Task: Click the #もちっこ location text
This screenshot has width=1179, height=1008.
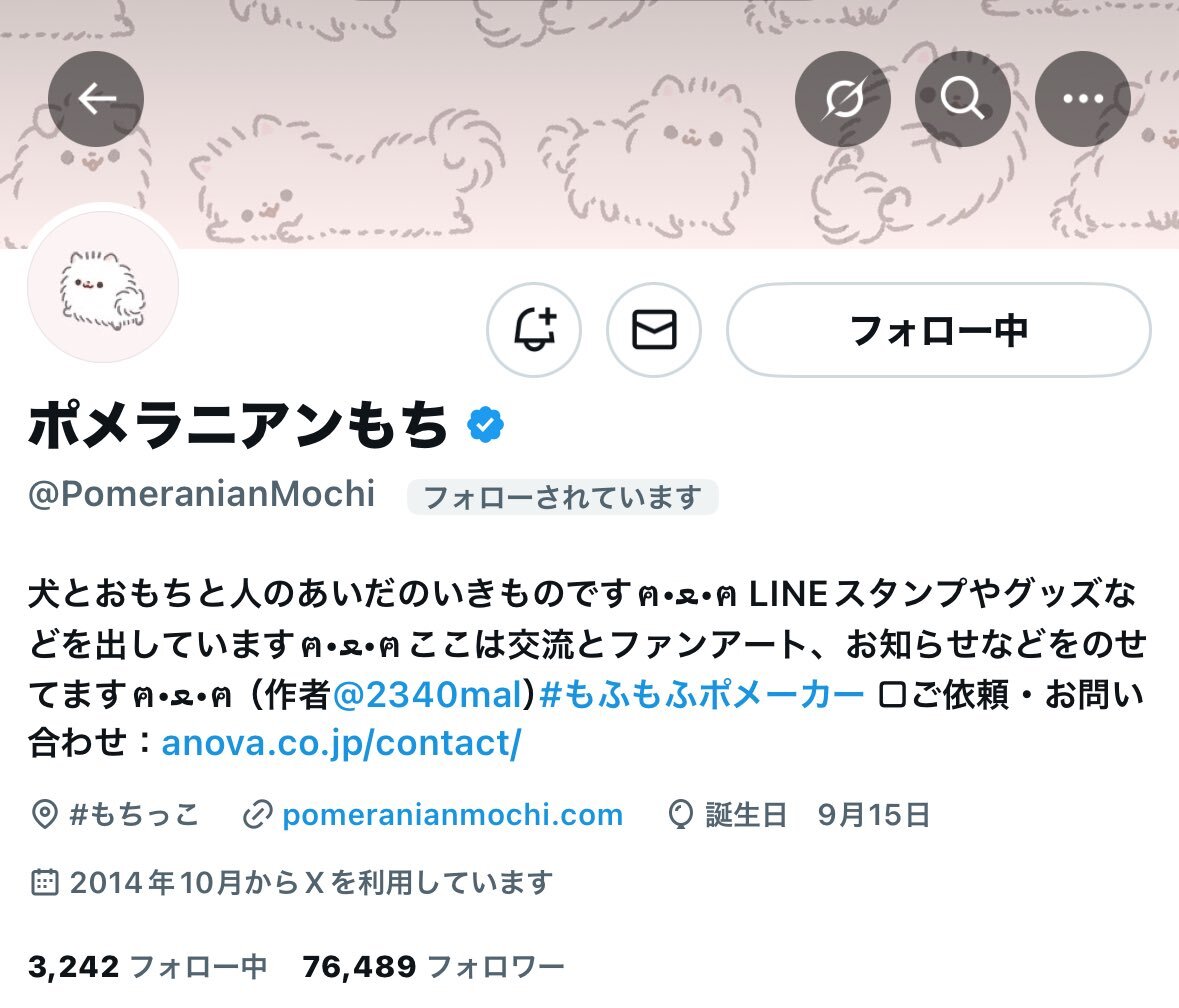Action: click(134, 815)
